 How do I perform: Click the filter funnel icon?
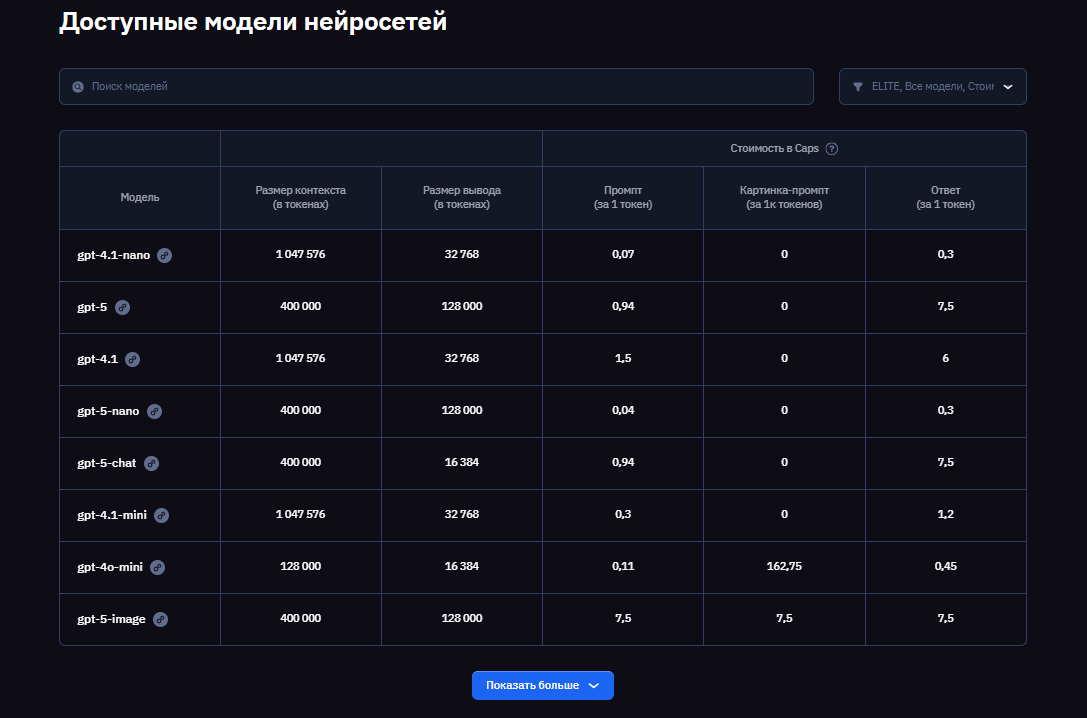pyautogui.click(x=857, y=86)
